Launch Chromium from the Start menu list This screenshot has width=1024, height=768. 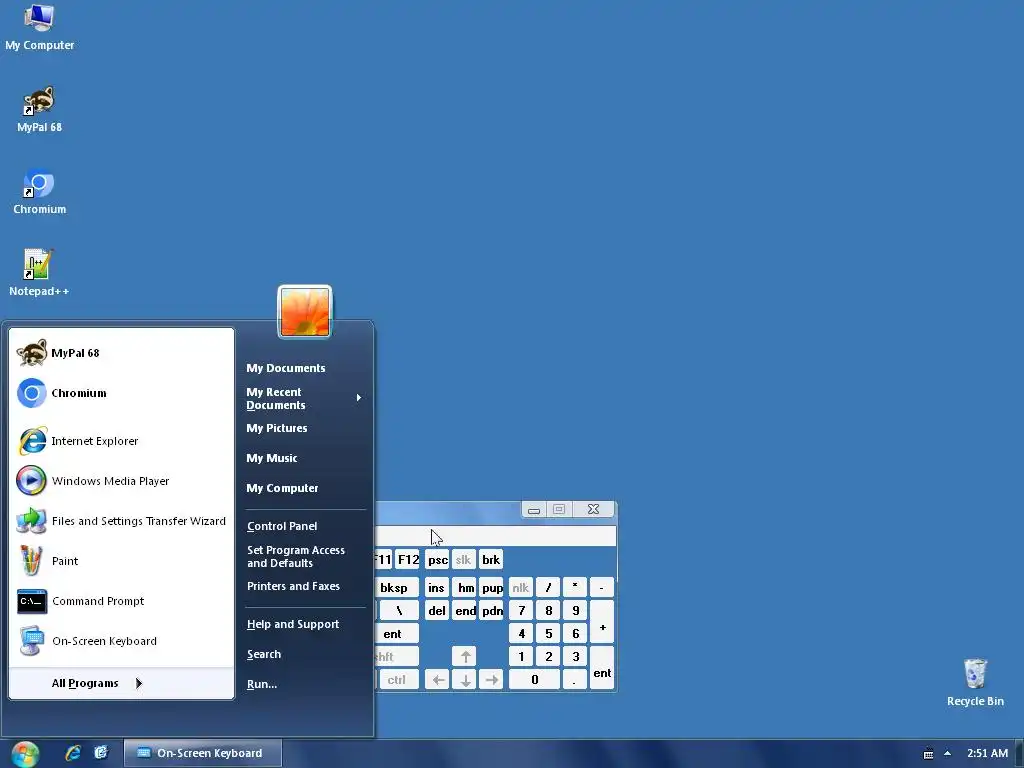[x=122, y=393]
